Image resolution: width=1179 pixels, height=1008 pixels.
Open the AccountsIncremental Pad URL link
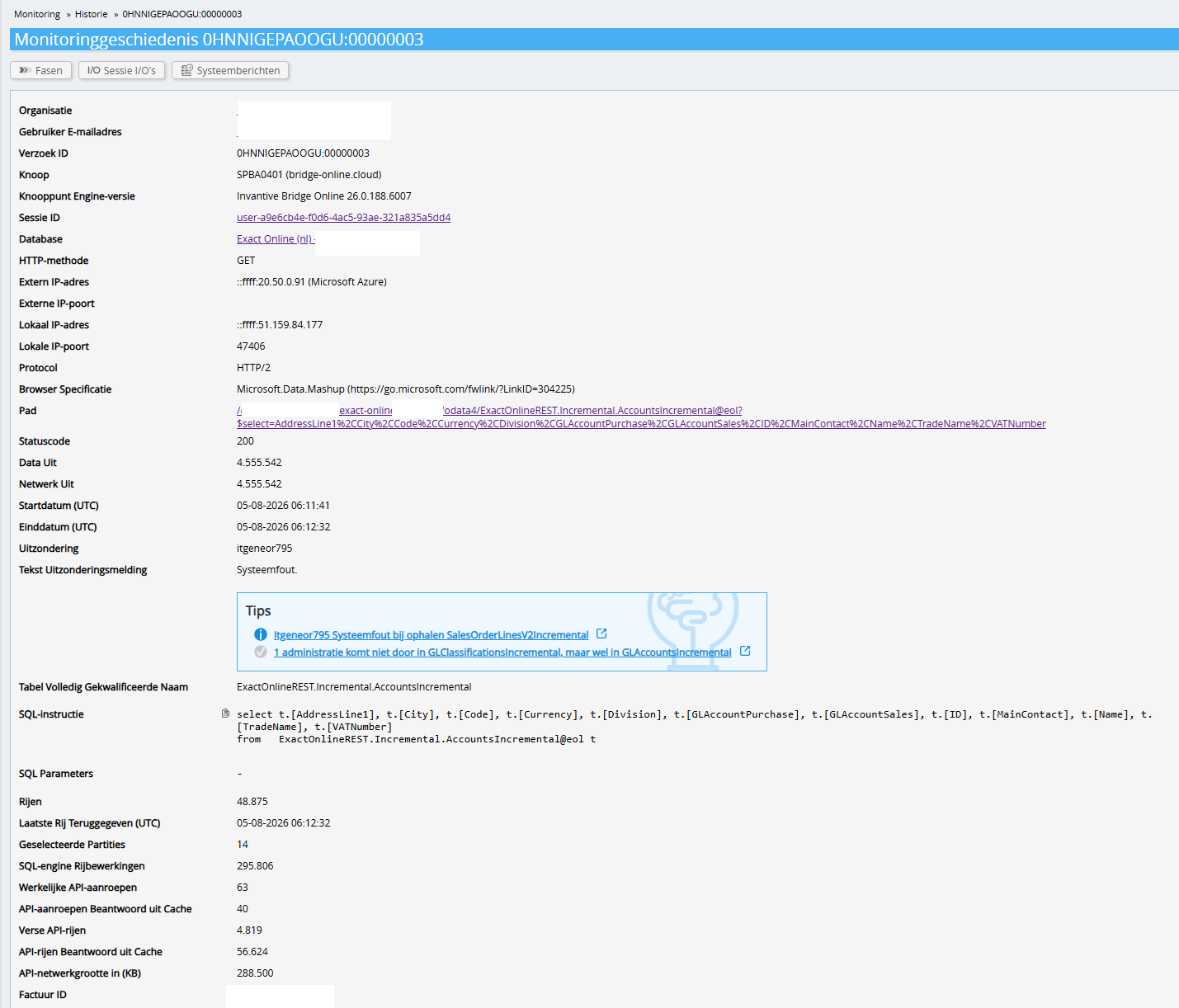pos(641,417)
